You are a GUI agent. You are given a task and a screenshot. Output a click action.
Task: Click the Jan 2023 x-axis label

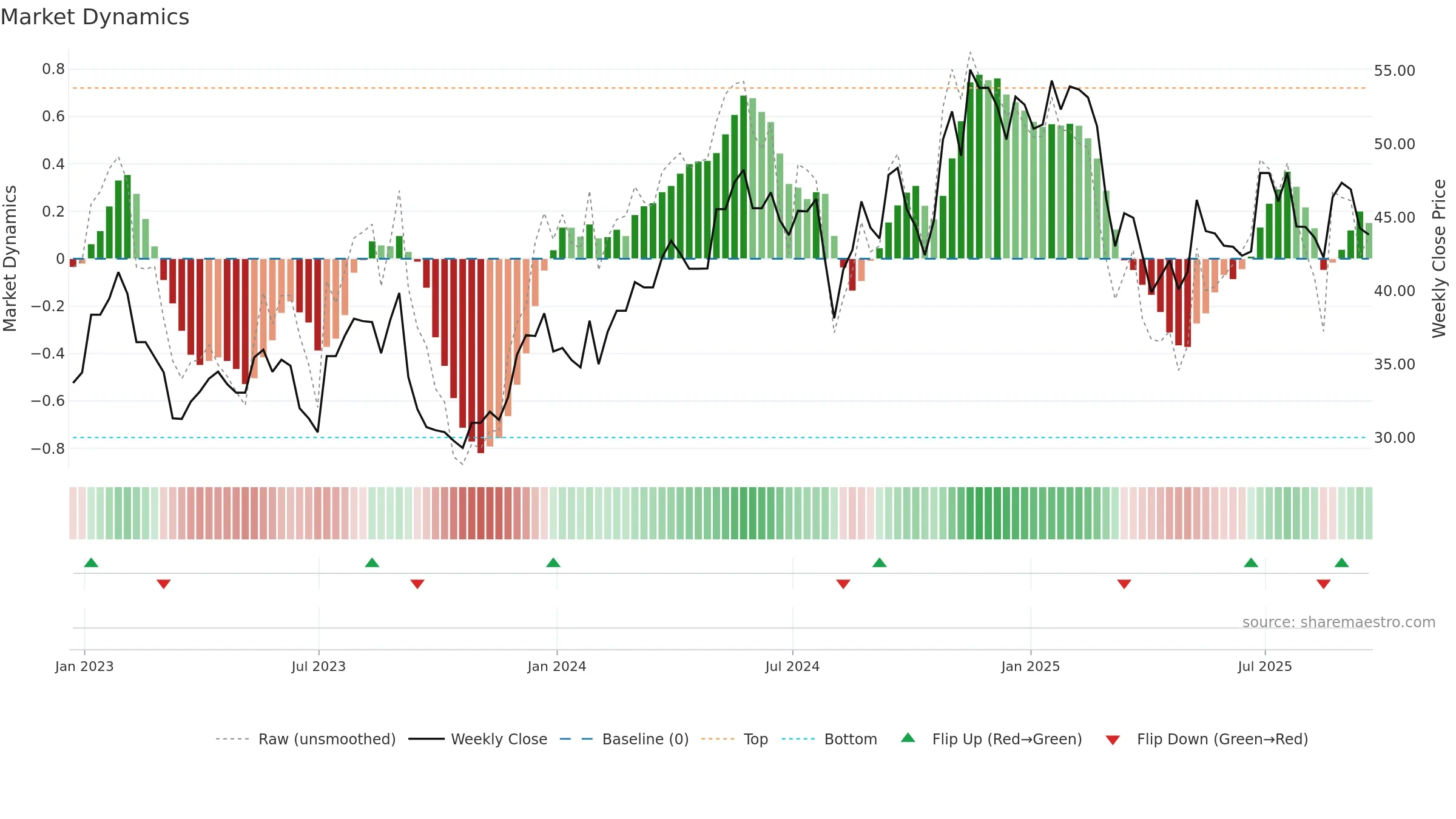pos(84,666)
